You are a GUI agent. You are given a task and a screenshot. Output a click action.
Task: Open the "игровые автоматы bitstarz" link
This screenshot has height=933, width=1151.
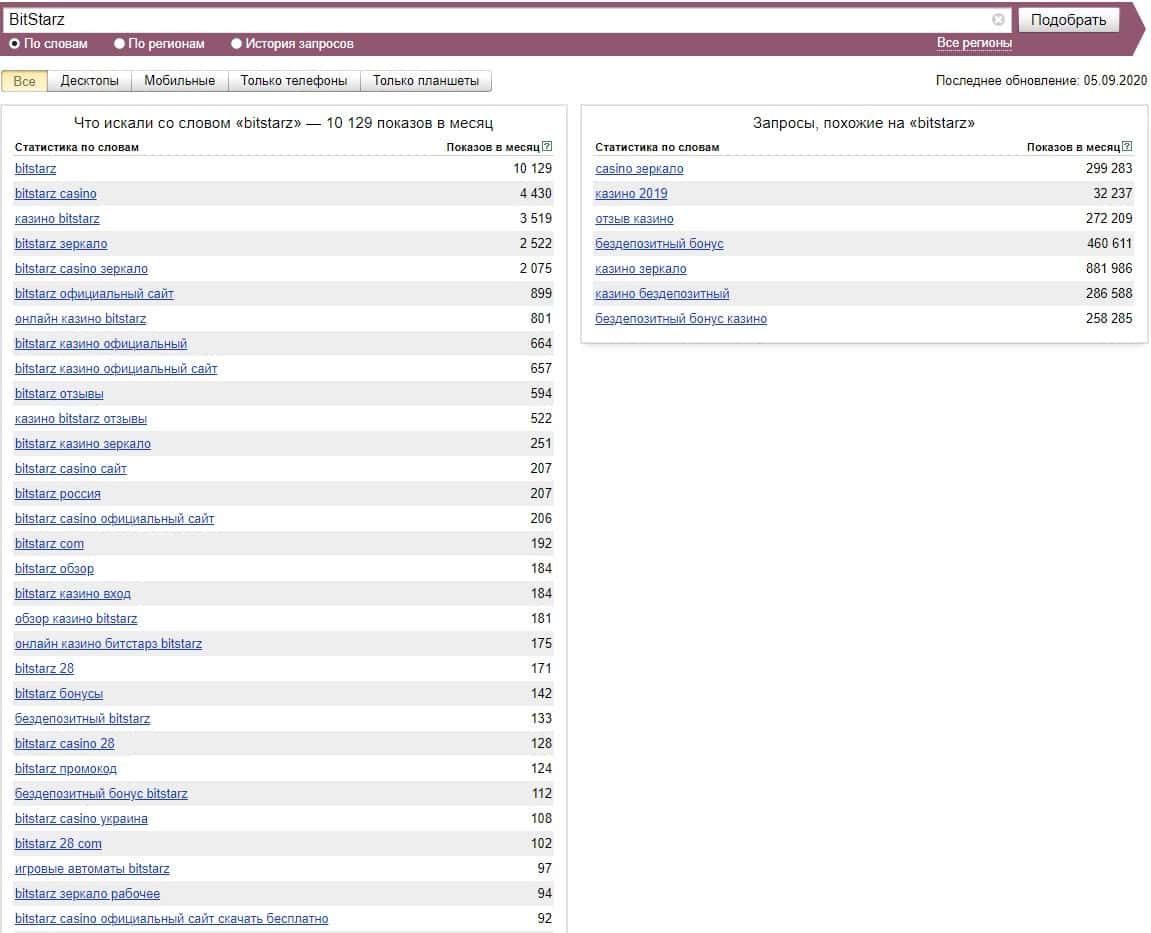pyautogui.click(x=92, y=869)
